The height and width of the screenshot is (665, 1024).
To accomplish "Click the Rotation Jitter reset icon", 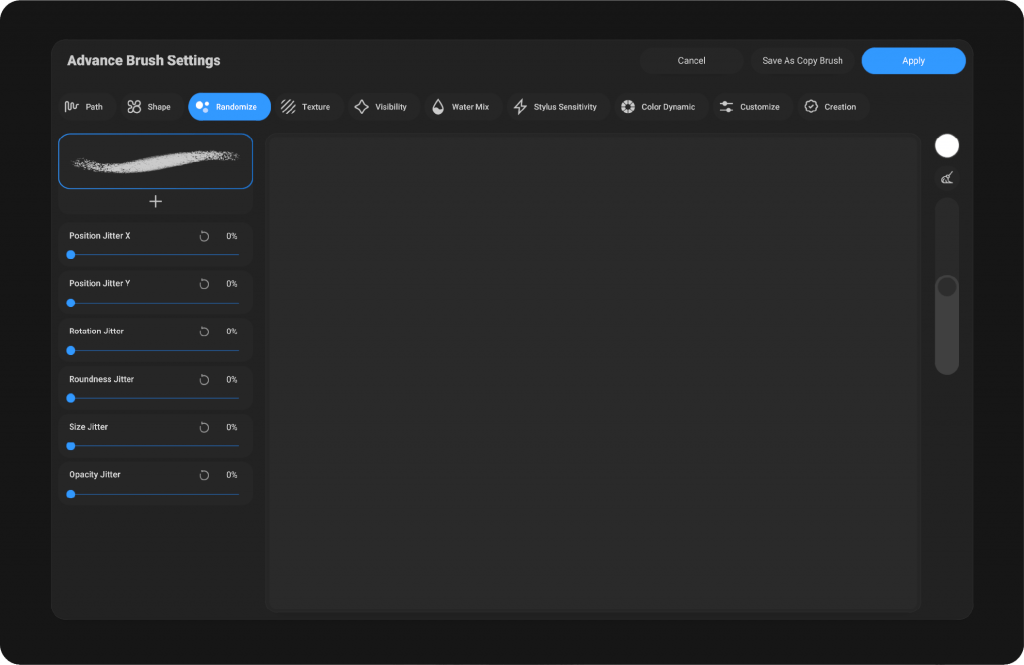I will tap(204, 331).
